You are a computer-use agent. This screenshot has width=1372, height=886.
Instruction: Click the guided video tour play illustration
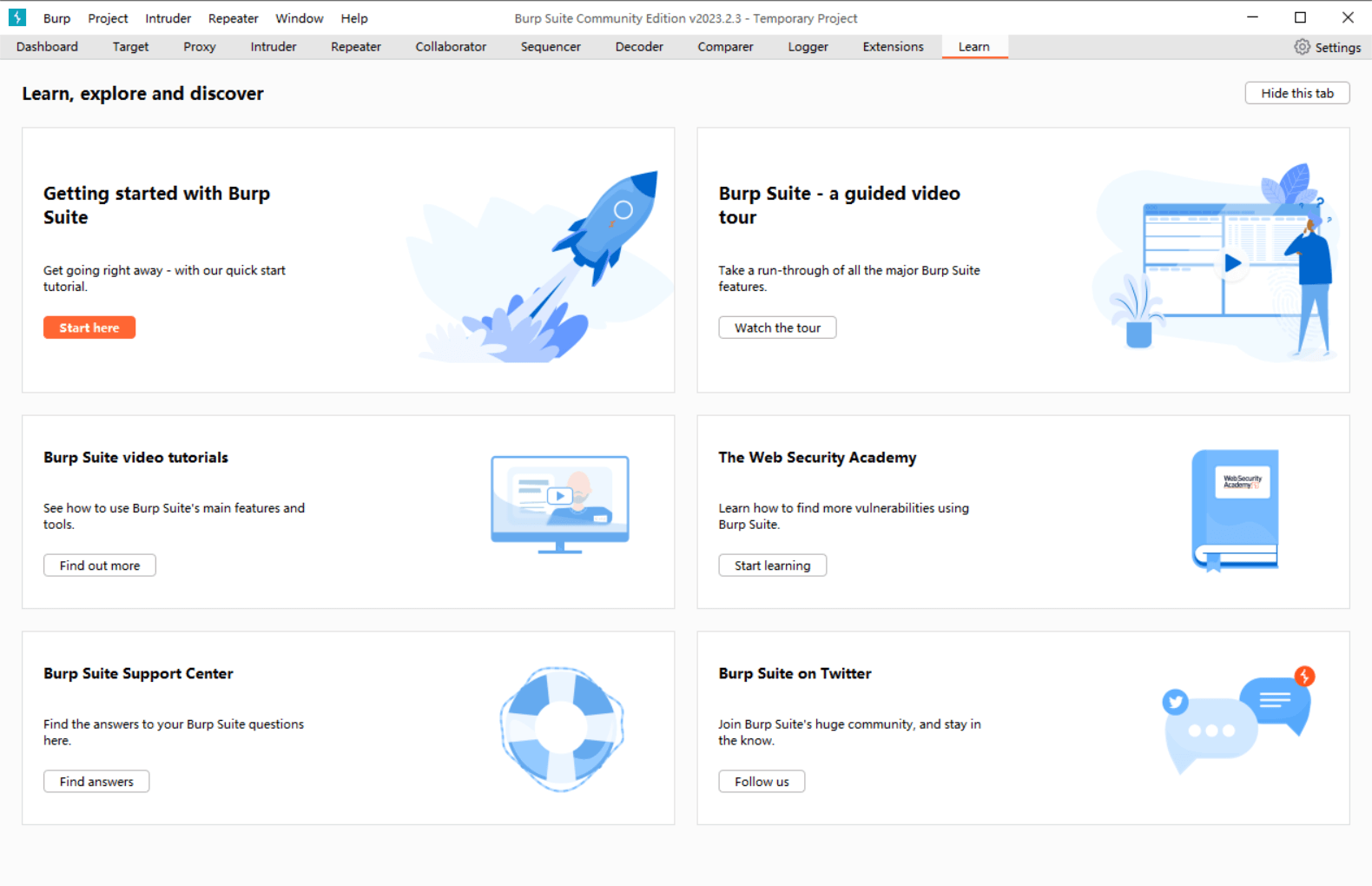pyautogui.click(x=1216, y=261)
